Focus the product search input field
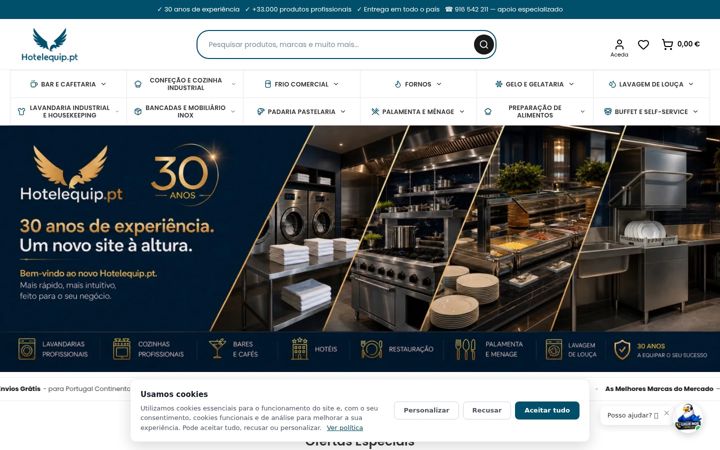Screen dimensions: 720x450 coord(338,45)
